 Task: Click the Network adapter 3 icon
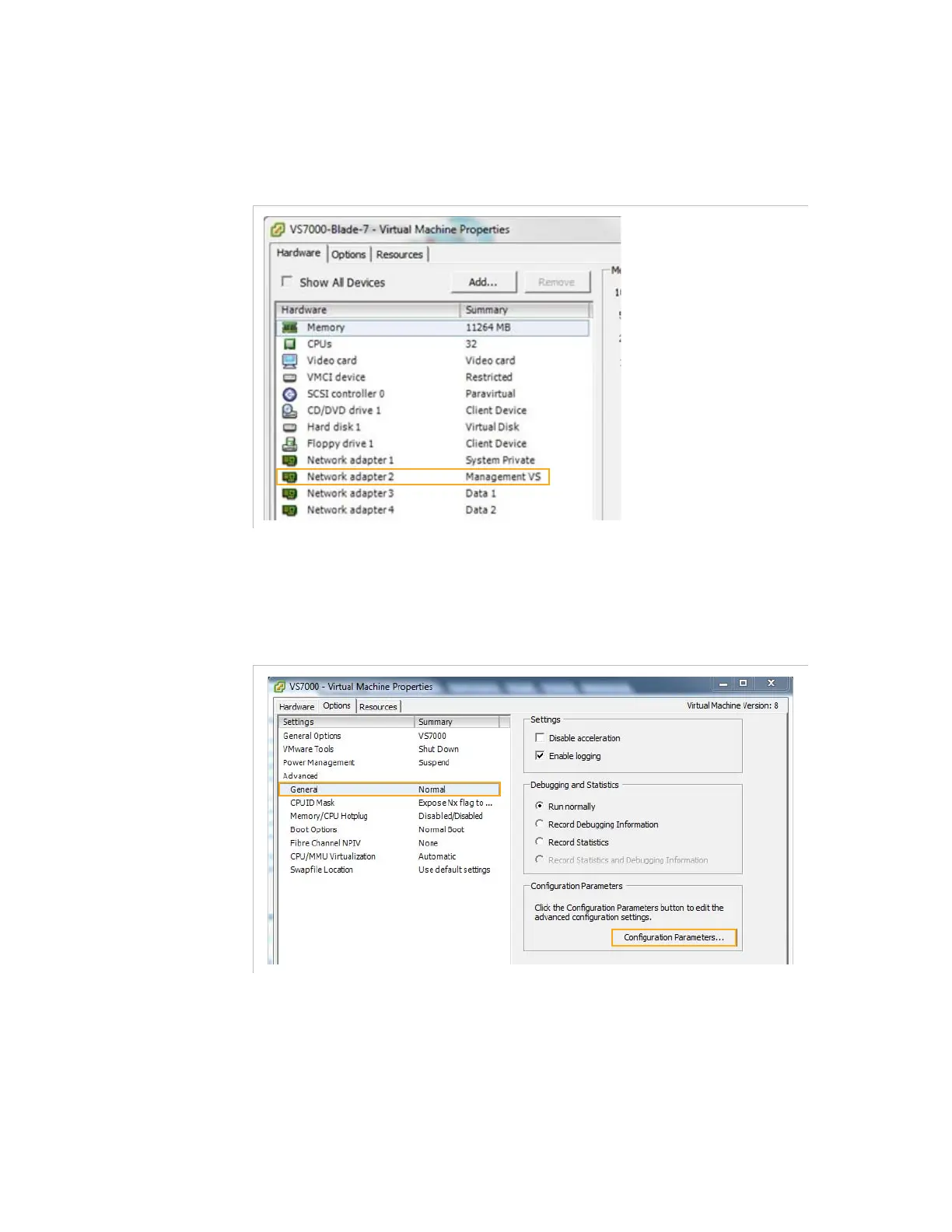[289, 494]
